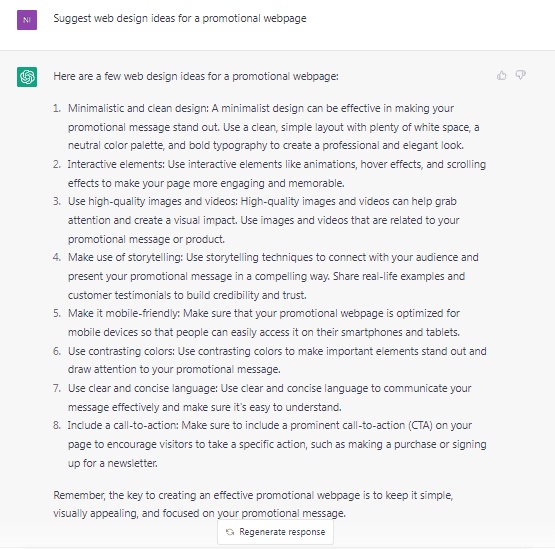Viewport: 555px width, 549px height.
Task: Click the user prompt about web design ideas
Action: click(180, 18)
